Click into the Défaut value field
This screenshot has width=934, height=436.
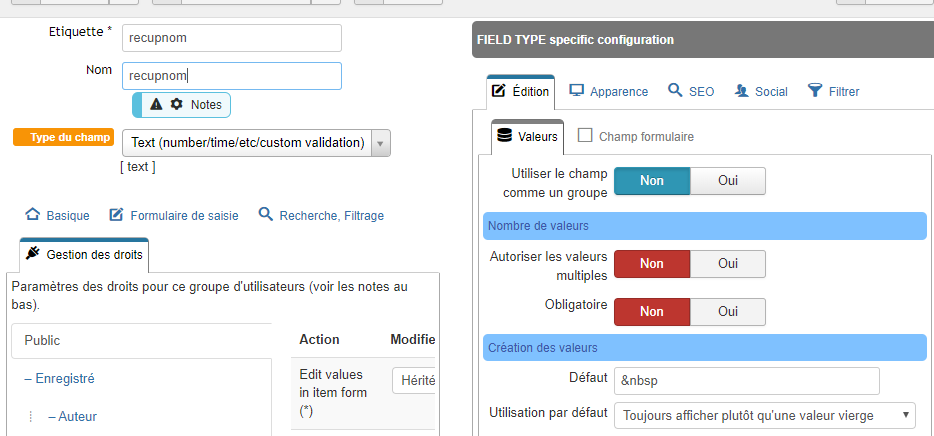coord(746,381)
